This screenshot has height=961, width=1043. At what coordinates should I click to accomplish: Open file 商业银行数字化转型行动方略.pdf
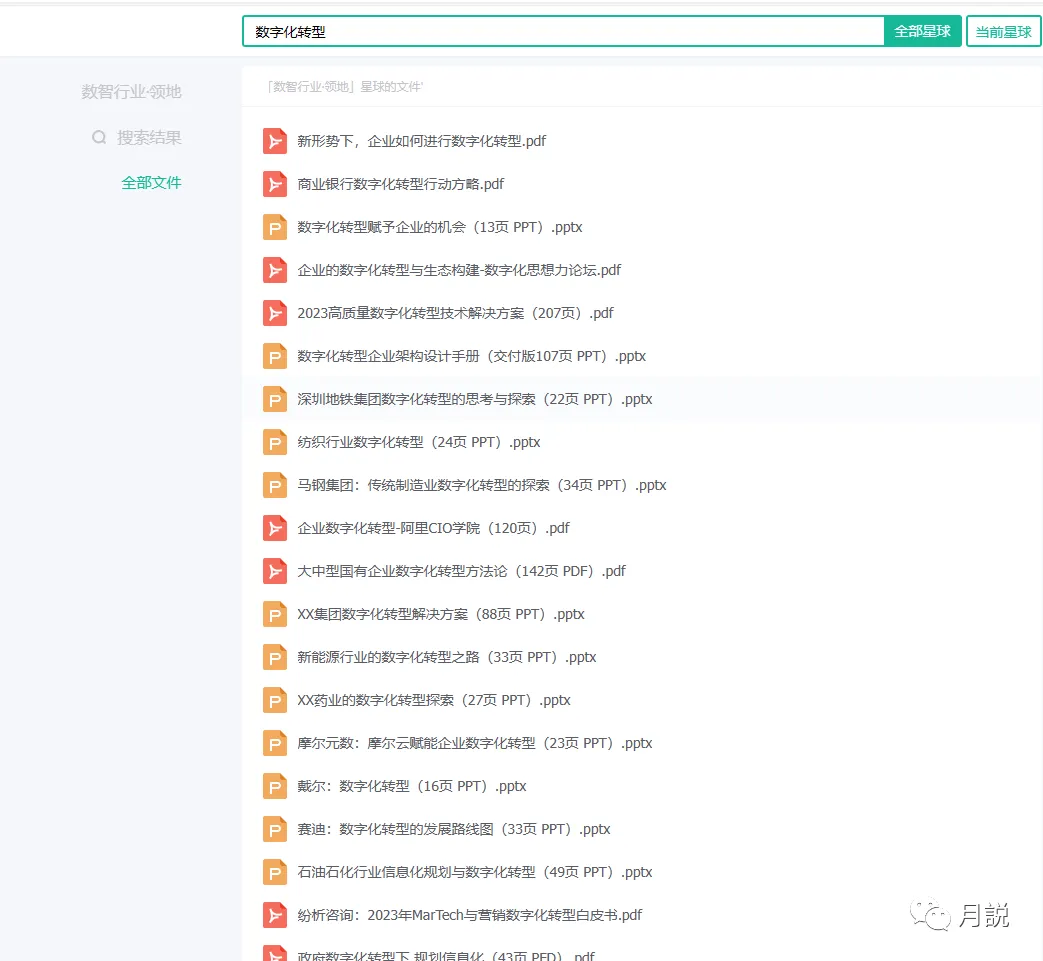pos(400,184)
